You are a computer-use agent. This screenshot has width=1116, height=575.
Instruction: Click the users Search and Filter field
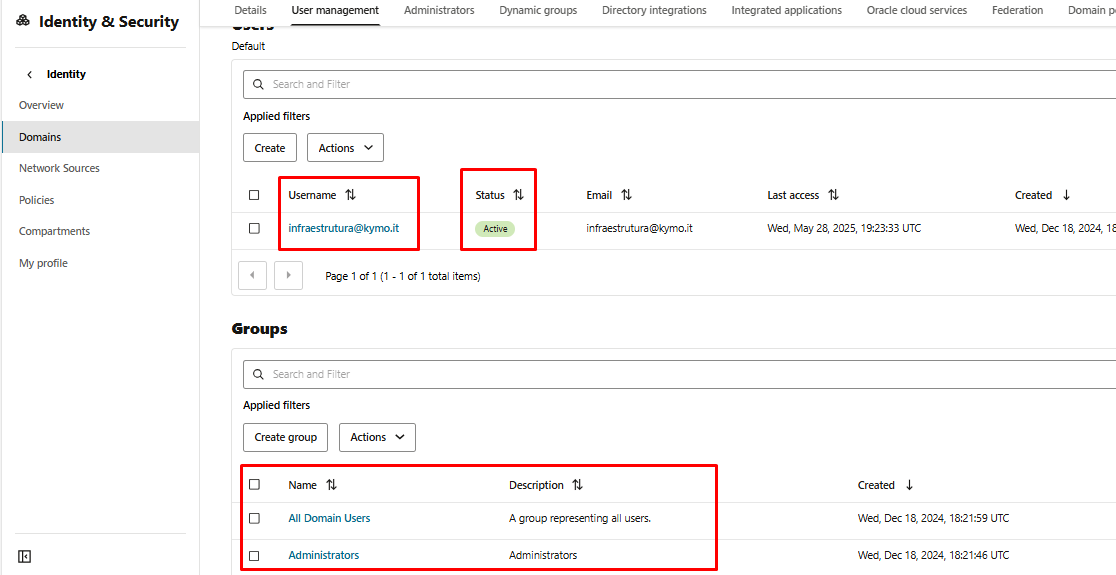(x=680, y=84)
